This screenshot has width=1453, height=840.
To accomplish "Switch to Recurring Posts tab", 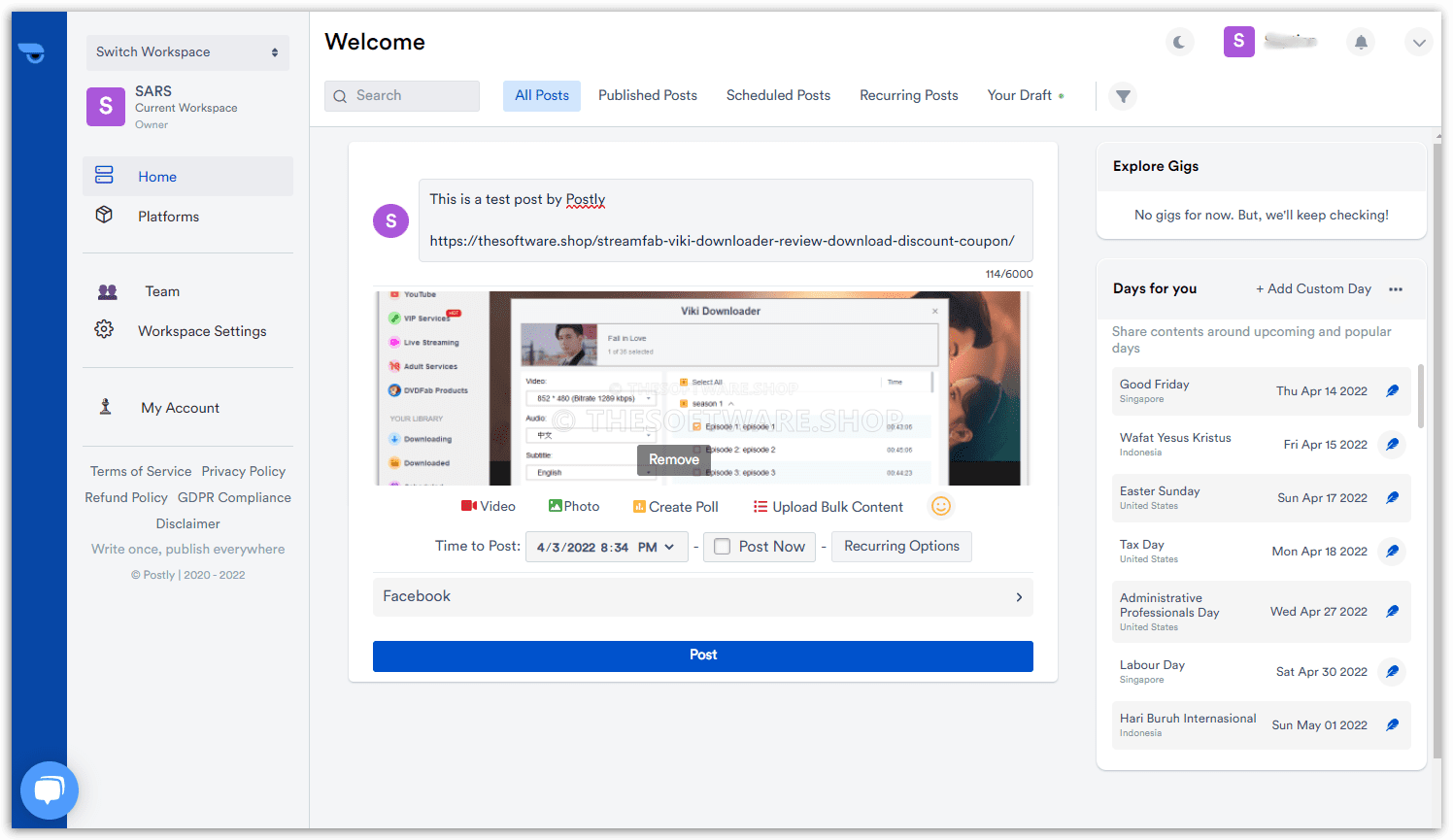I will pyautogui.click(x=909, y=95).
